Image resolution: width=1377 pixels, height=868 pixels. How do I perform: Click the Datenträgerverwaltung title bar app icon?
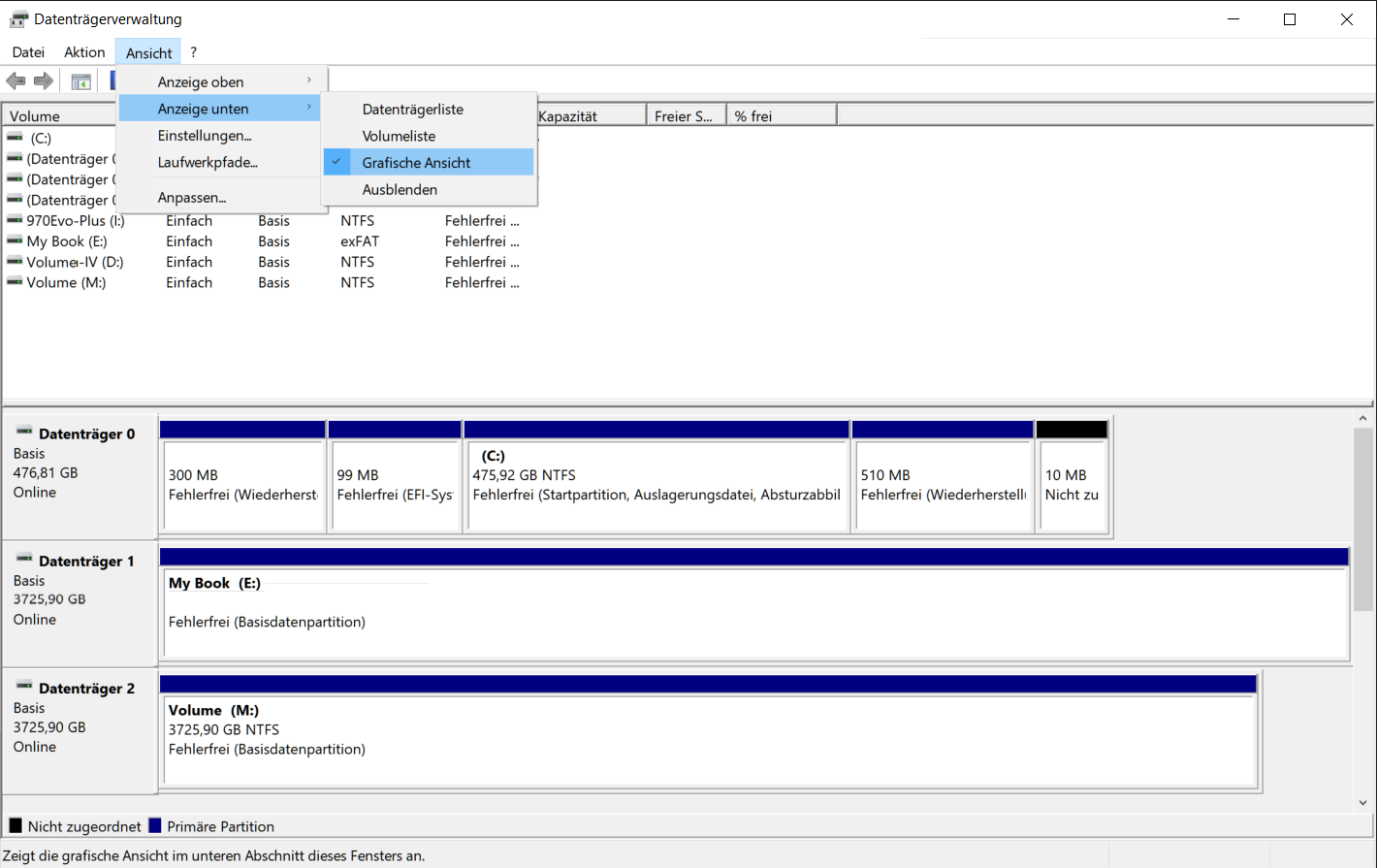pyautogui.click(x=18, y=19)
